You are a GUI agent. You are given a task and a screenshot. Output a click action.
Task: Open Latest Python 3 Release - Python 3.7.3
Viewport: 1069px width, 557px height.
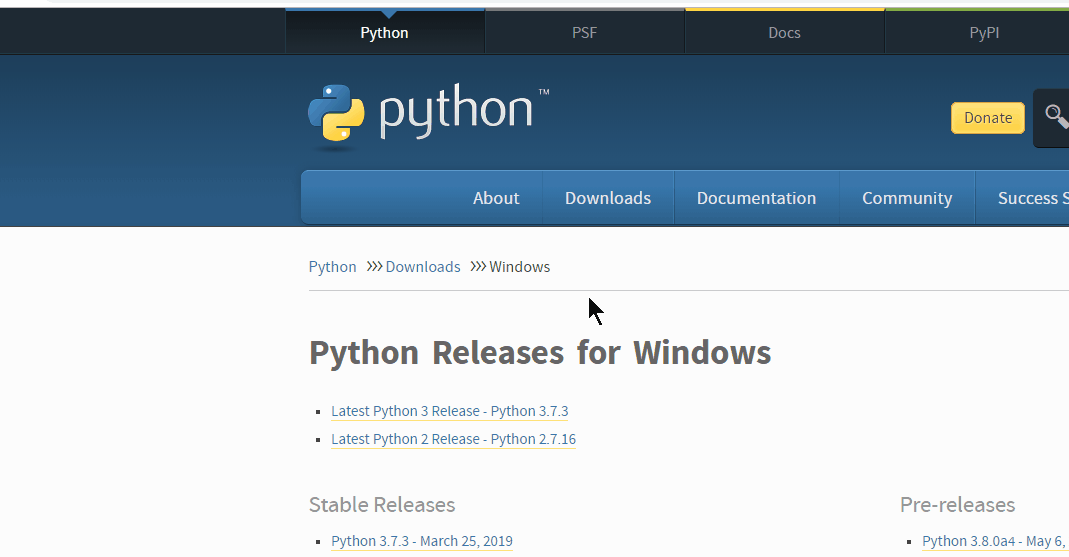(449, 411)
